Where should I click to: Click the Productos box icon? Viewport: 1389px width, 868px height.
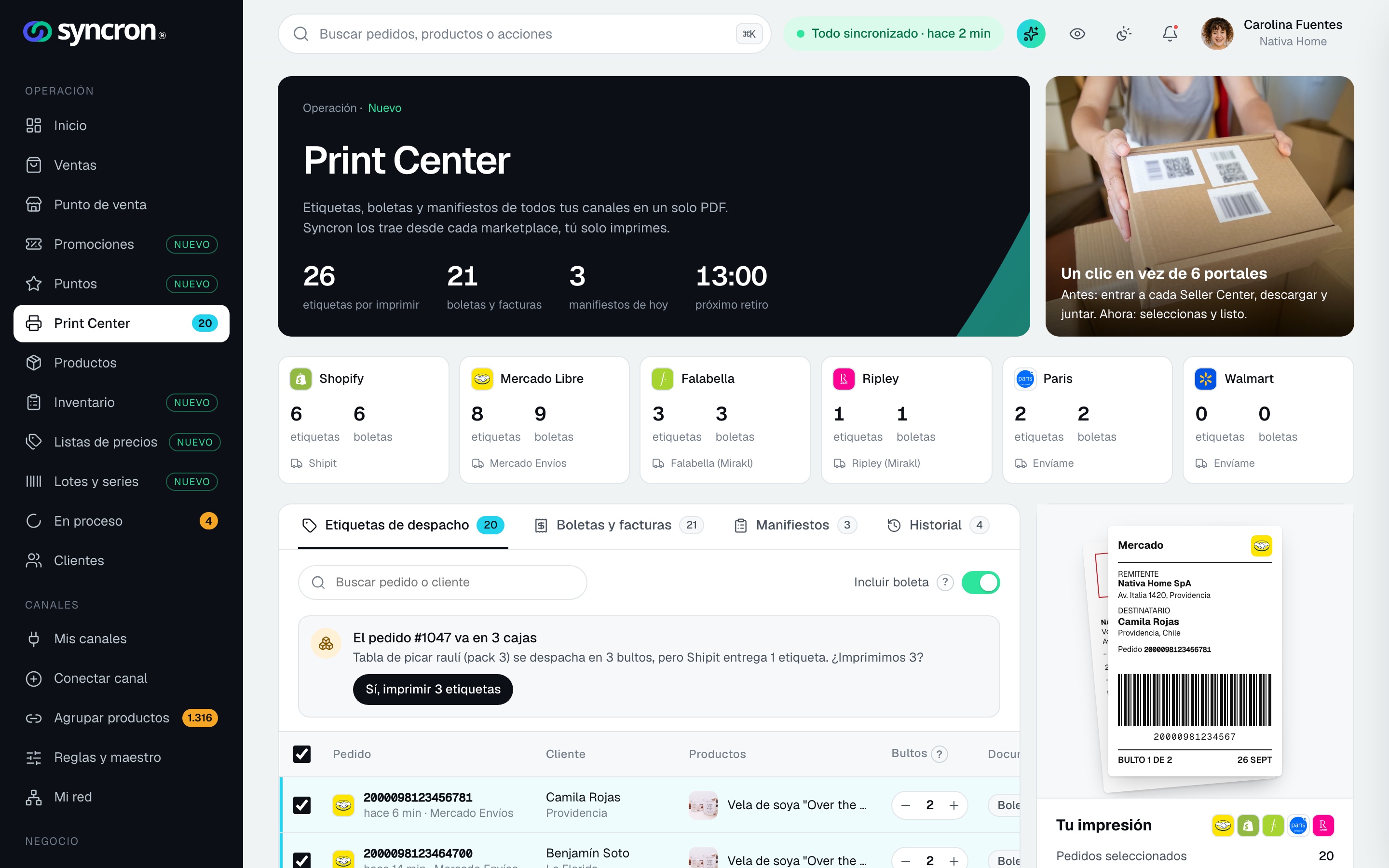coord(34,363)
